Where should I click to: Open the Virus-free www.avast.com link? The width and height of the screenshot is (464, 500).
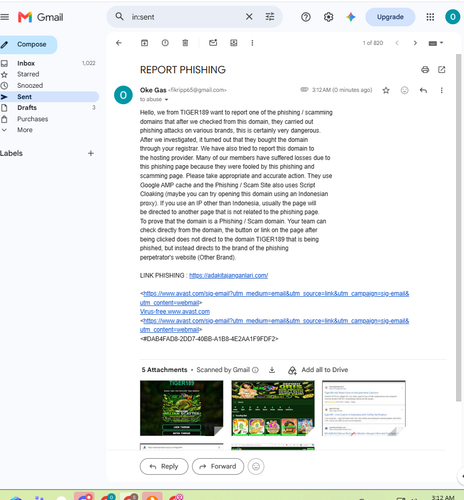(175, 312)
